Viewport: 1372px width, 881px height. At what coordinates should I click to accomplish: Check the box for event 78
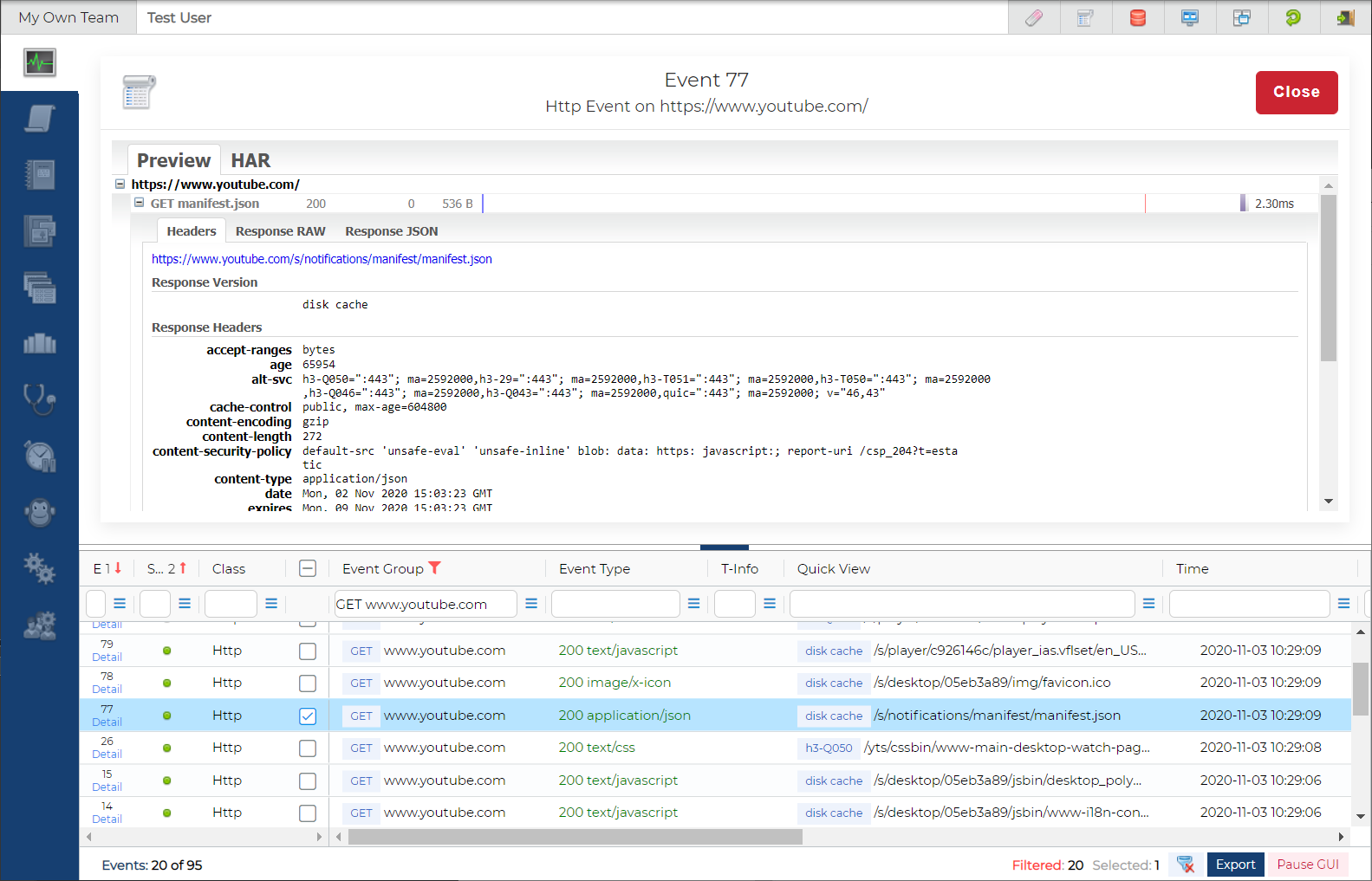(308, 683)
